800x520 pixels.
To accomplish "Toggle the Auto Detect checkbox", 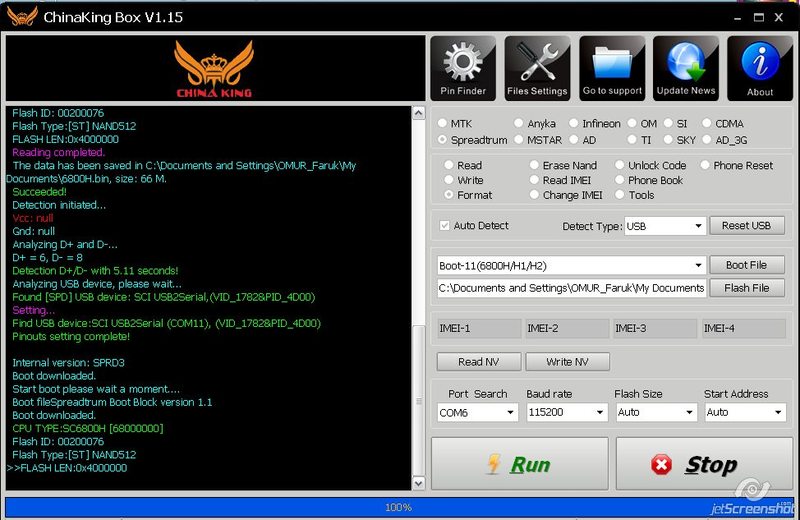I will point(444,226).
